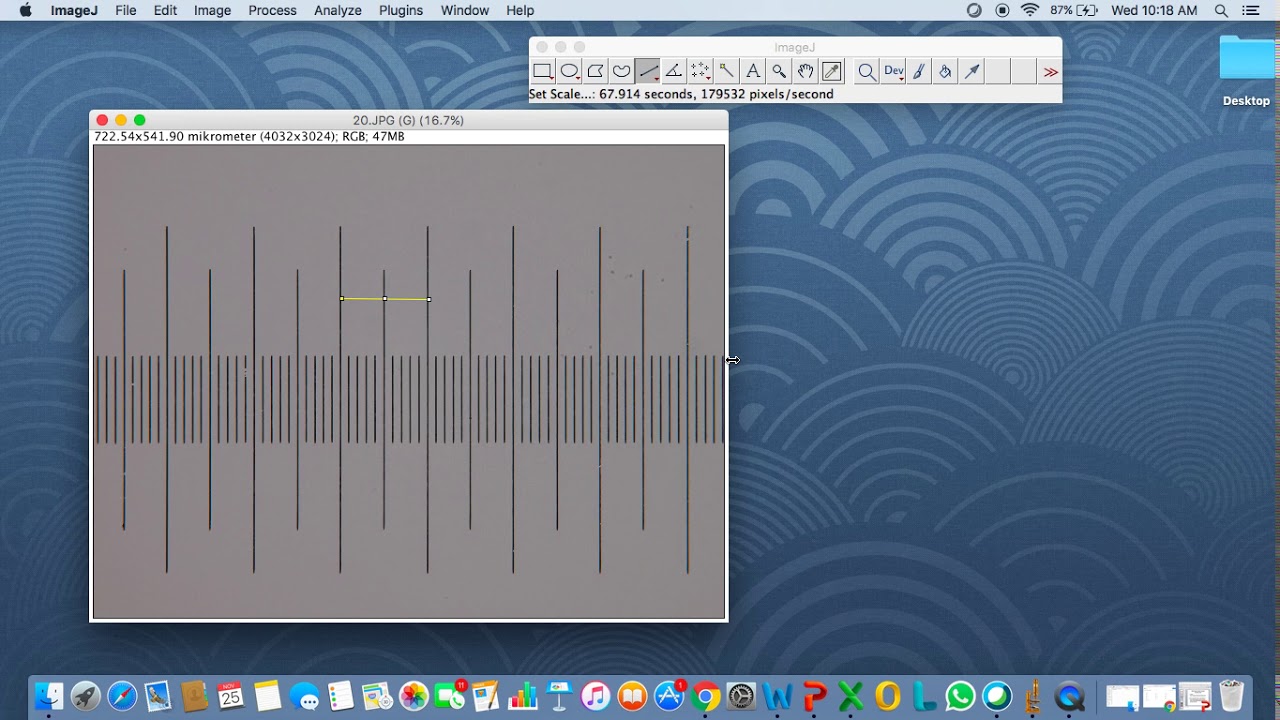The height and width of the screenshot is (720, 1280).
Task: Open Notes from the Dock
Action: click(267, 695)
